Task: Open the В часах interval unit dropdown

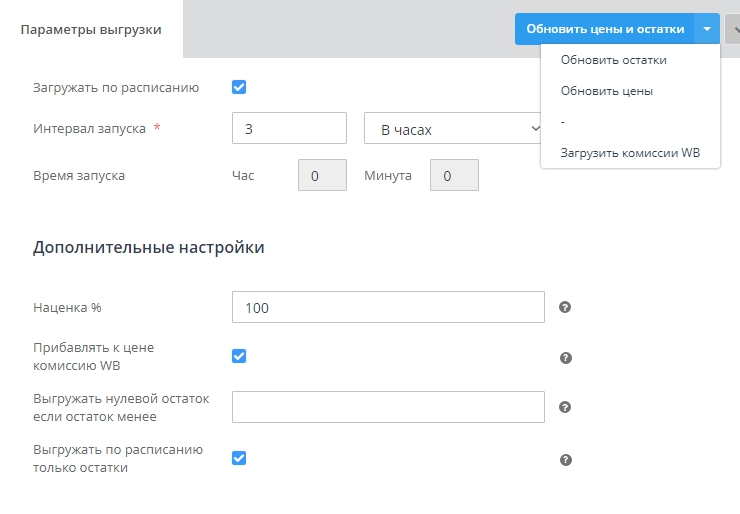Action: click(x=452, y=129)
